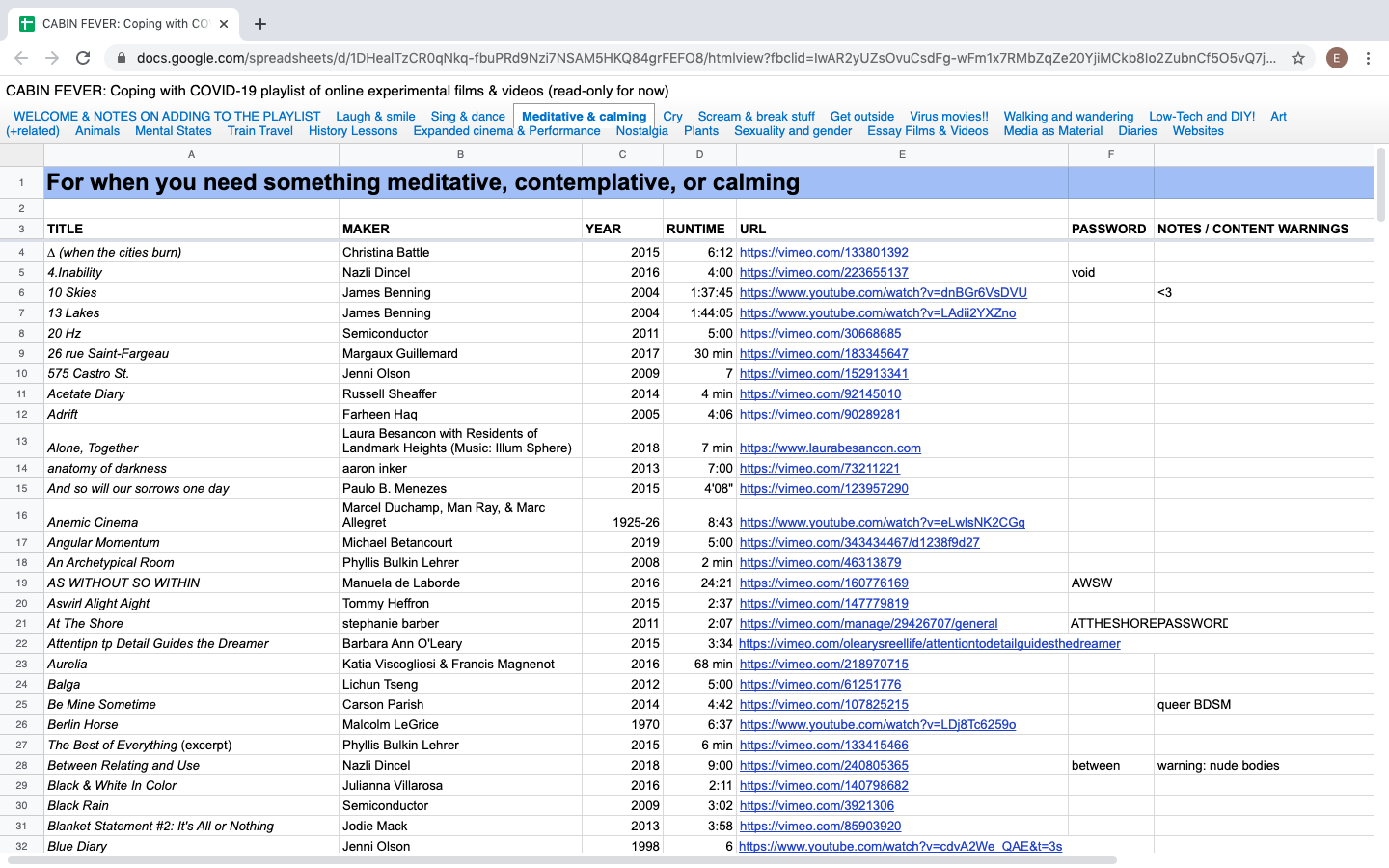Viewport: 1389px width, 868px height.
Task: Click the horizontal scrollbar at bottom
Action: [561, 860]
